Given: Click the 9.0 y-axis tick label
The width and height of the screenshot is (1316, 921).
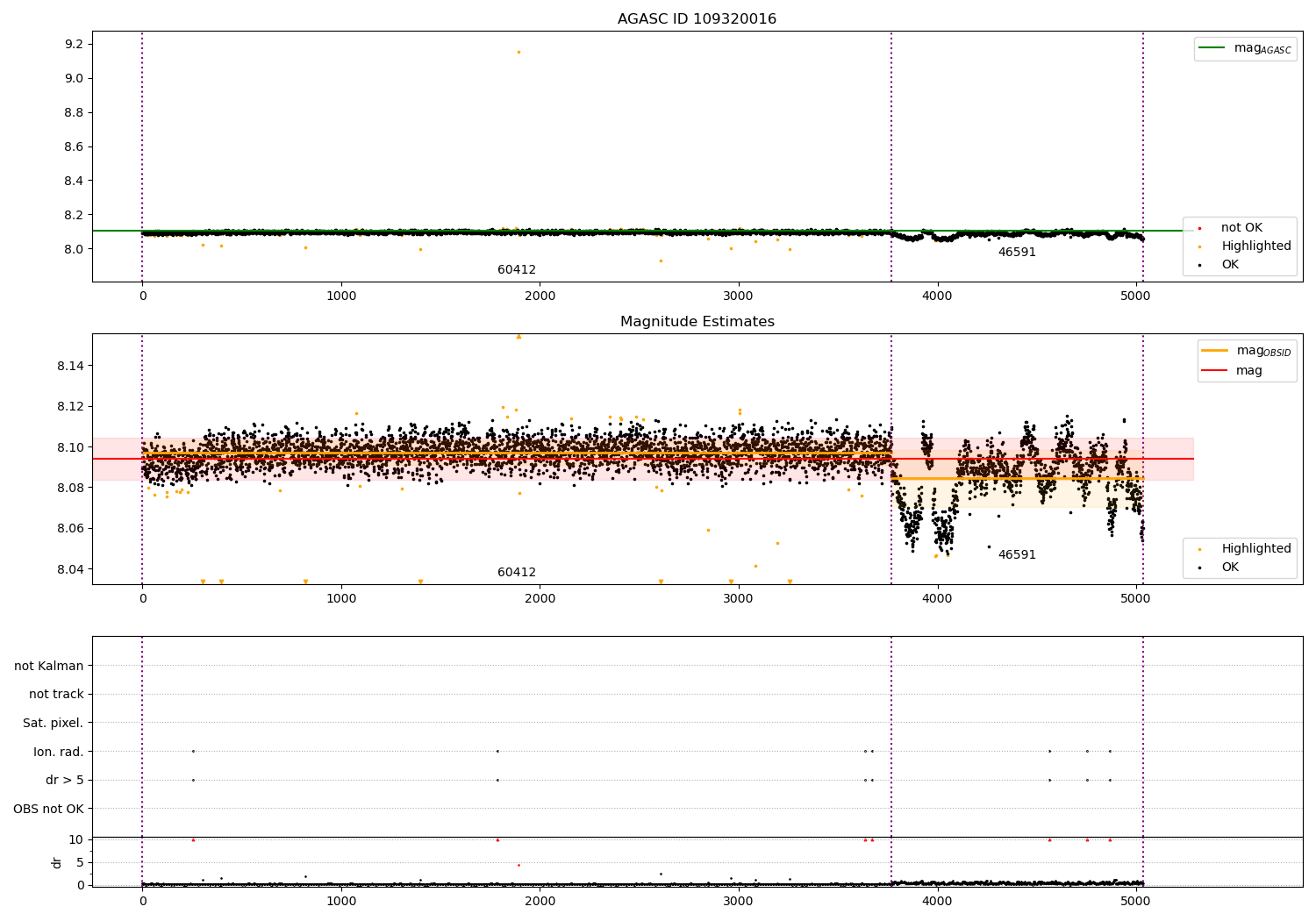Looking at the screenshot, I should (73, 78).
